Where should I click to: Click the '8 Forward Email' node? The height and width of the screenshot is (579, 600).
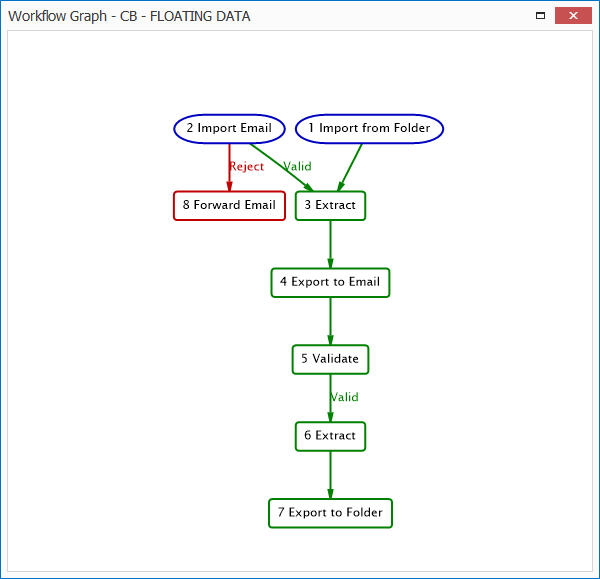pyautogui.click(x=229, y=206)
